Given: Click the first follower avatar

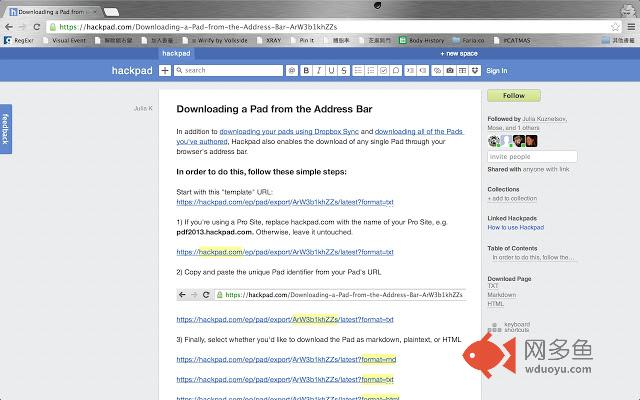Looking at the screenshot, I should pos(493,141).
